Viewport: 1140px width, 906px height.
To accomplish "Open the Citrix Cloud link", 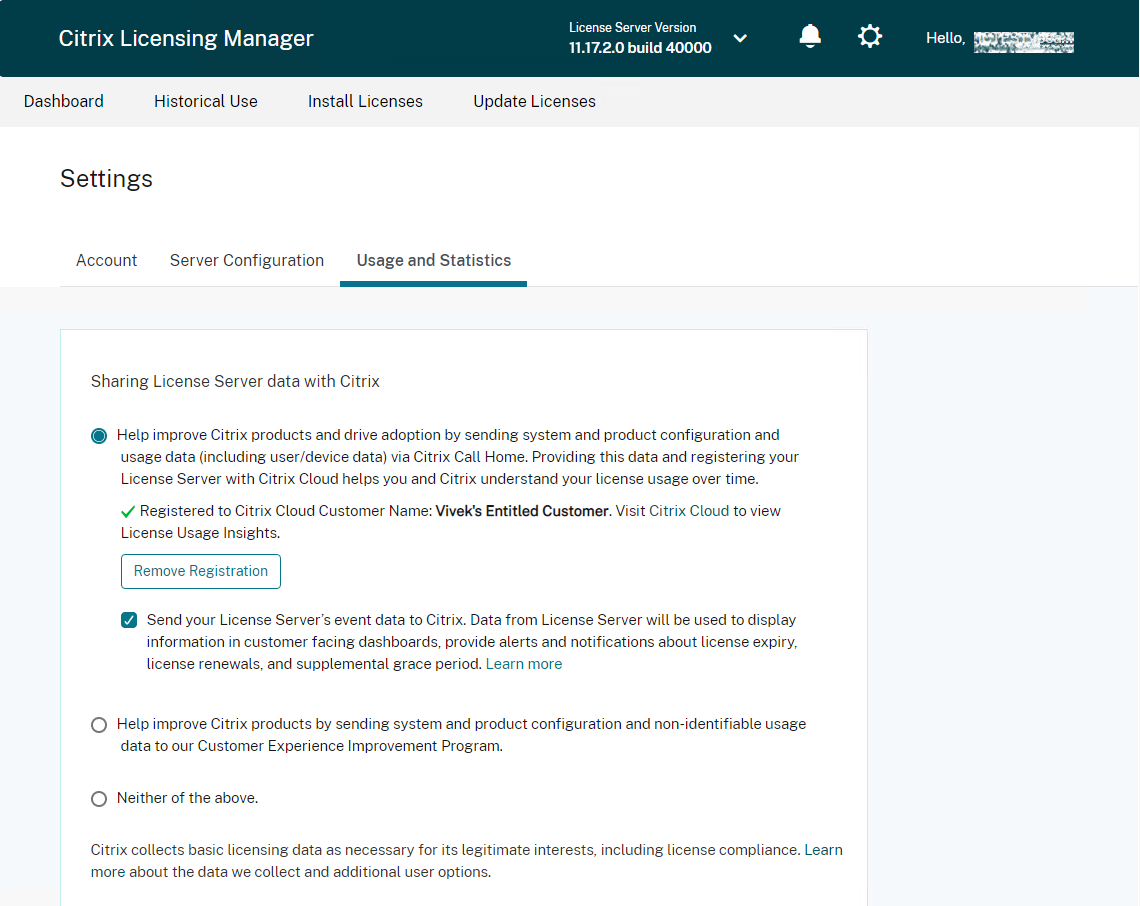I will coord(689,510).
